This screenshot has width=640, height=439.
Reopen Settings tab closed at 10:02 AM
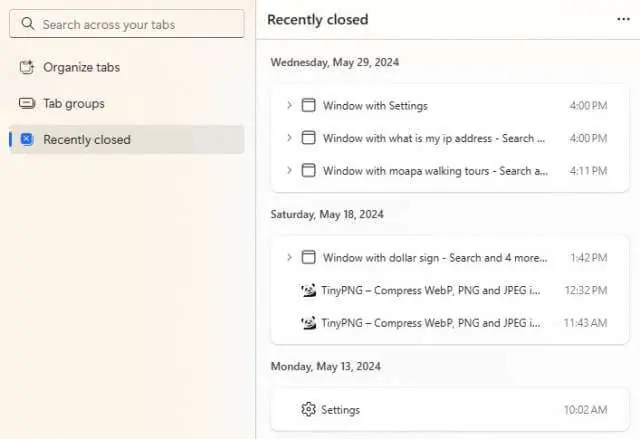pos(450,410)
